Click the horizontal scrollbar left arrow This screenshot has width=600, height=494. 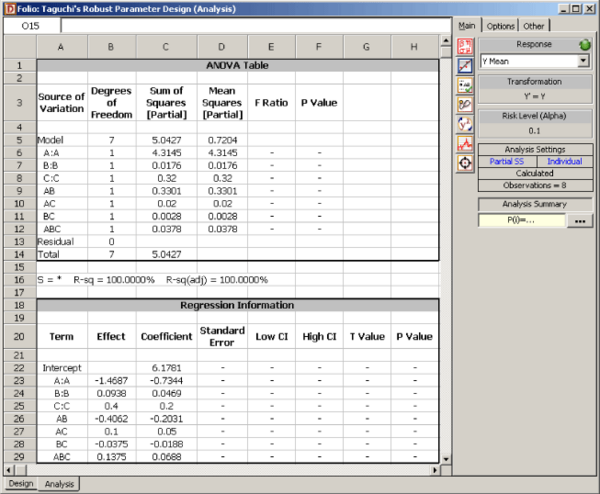[9, 470]
